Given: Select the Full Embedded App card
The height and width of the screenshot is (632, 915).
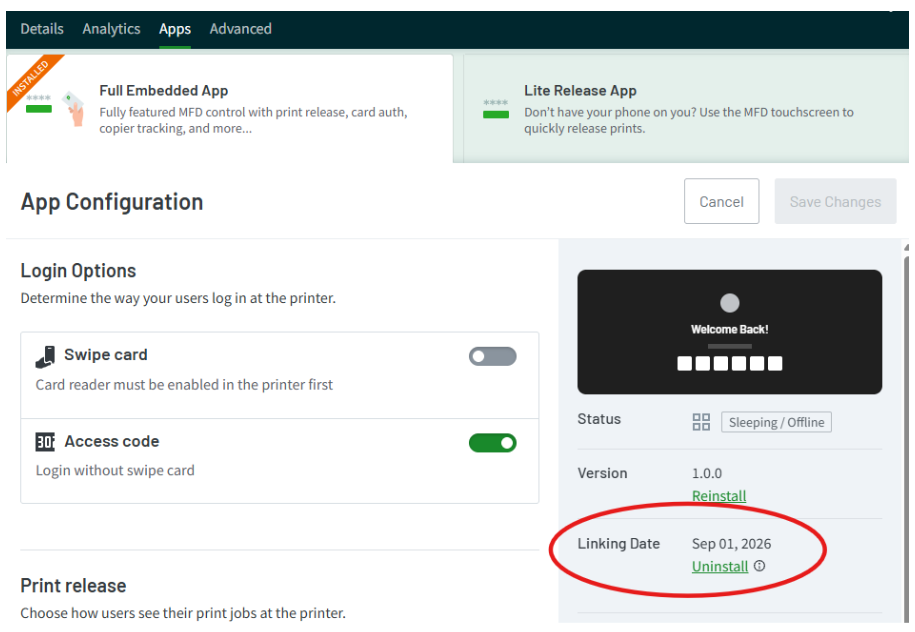Looking at the screenshot, I should click(229, 109).
